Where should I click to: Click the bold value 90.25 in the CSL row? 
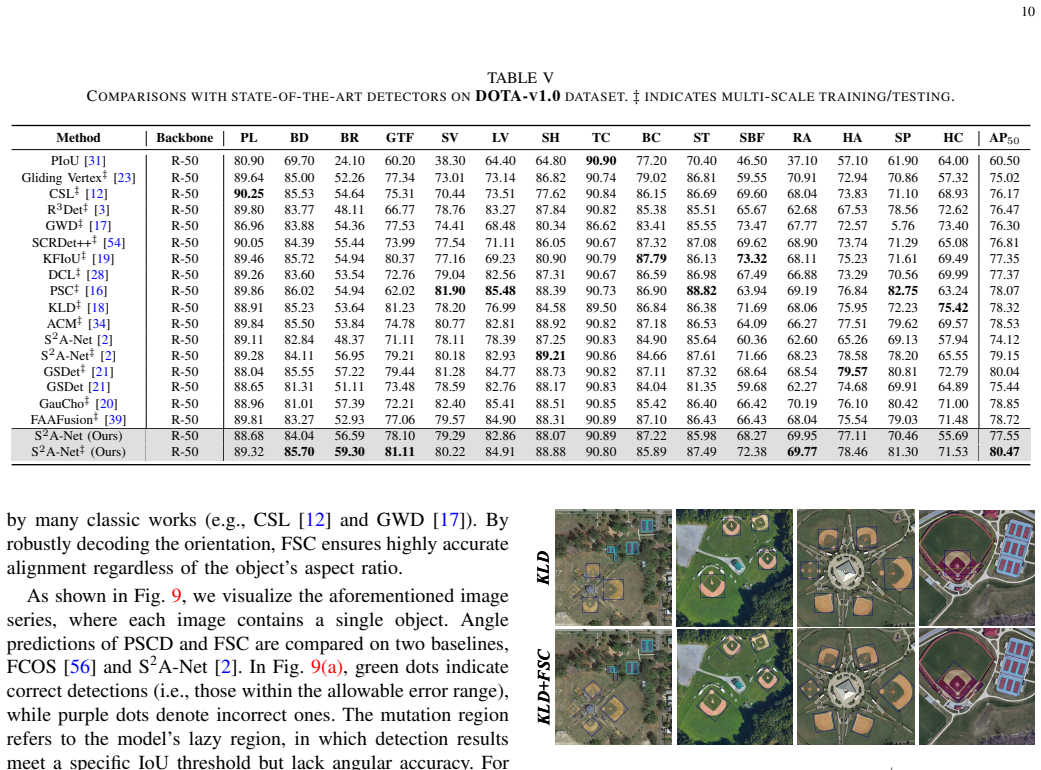click(x=248, y=193)
